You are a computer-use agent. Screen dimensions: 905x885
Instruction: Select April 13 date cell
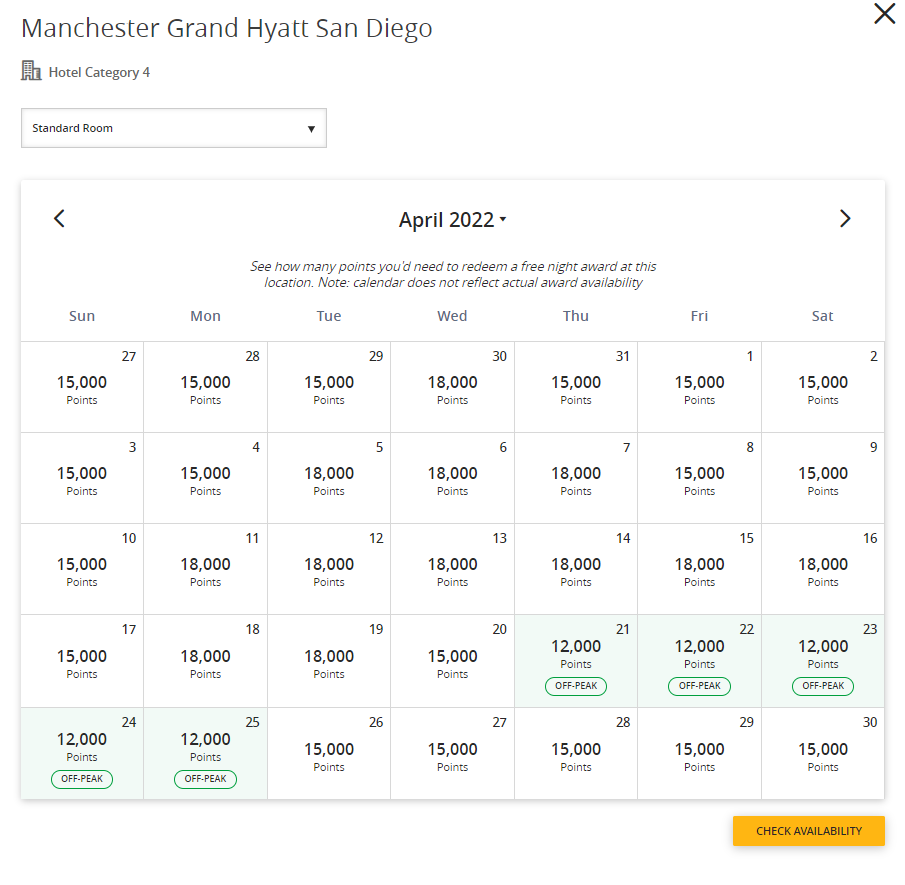[452, 569]
